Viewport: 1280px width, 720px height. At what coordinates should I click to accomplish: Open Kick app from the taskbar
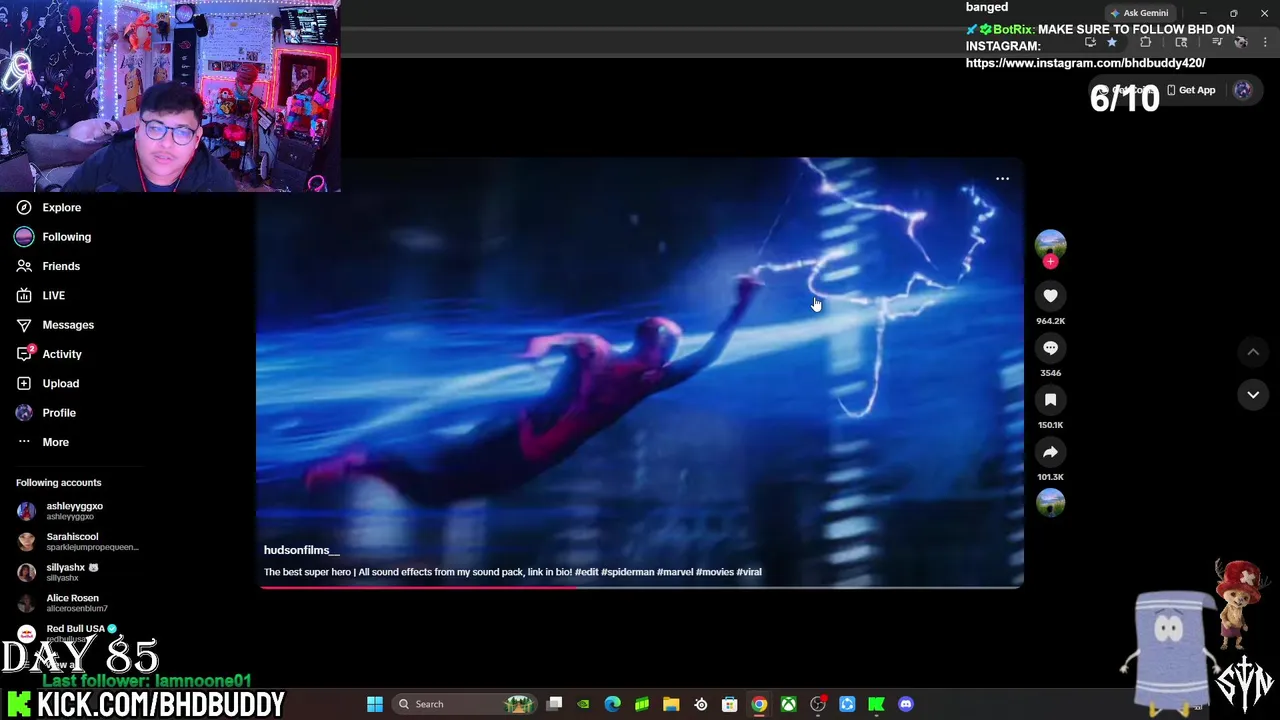coord(877,704)
